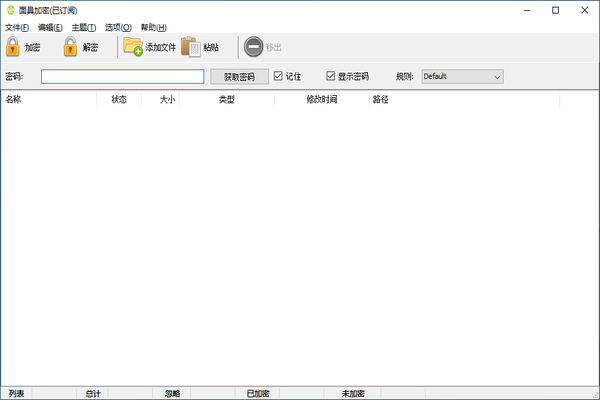Click the 解密 decrypt unlock icon
The image size is (600, 400).
coord(70,47)
